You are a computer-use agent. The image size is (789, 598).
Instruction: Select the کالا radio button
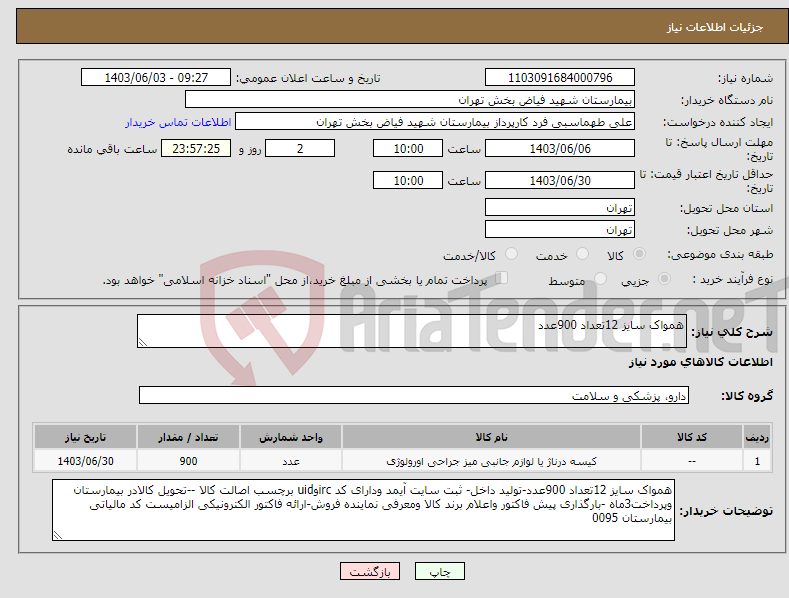(639, 254)
